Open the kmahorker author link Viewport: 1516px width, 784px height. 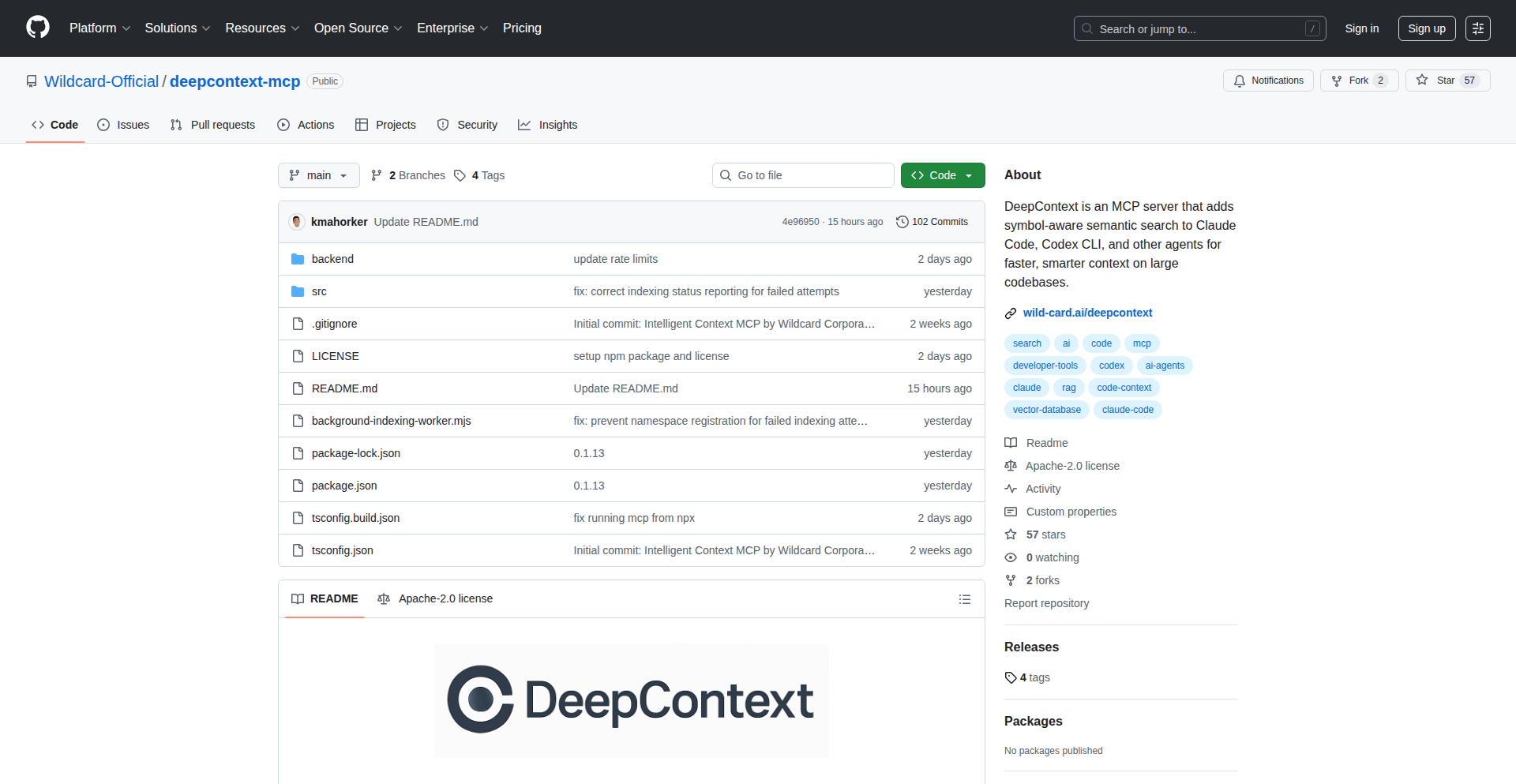coord(340,222)
